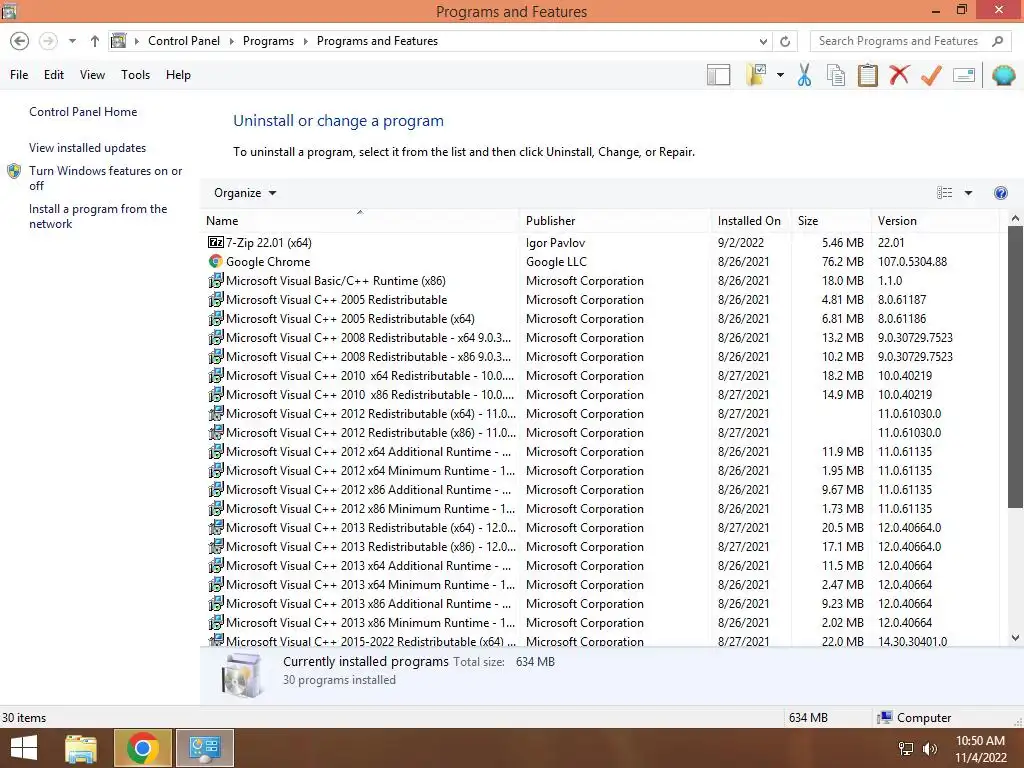Screen dimensions: 1024x768
Task: Click the Copy toolbar icon
Action: click(x=836, y=75)
